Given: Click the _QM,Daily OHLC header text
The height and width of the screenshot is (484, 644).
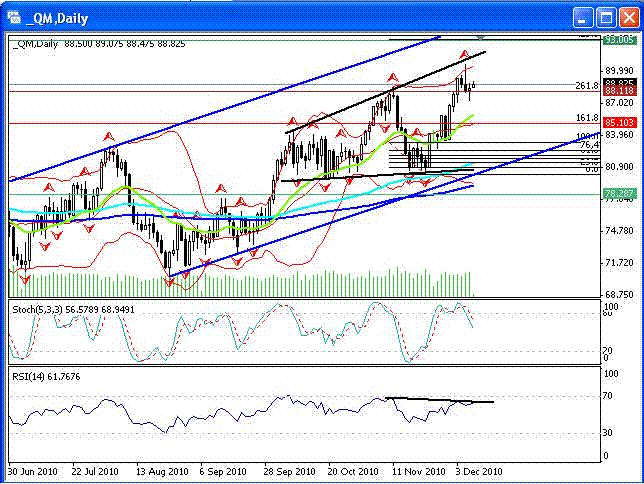Looking at the screenshot, I should (x=99, y=44).
